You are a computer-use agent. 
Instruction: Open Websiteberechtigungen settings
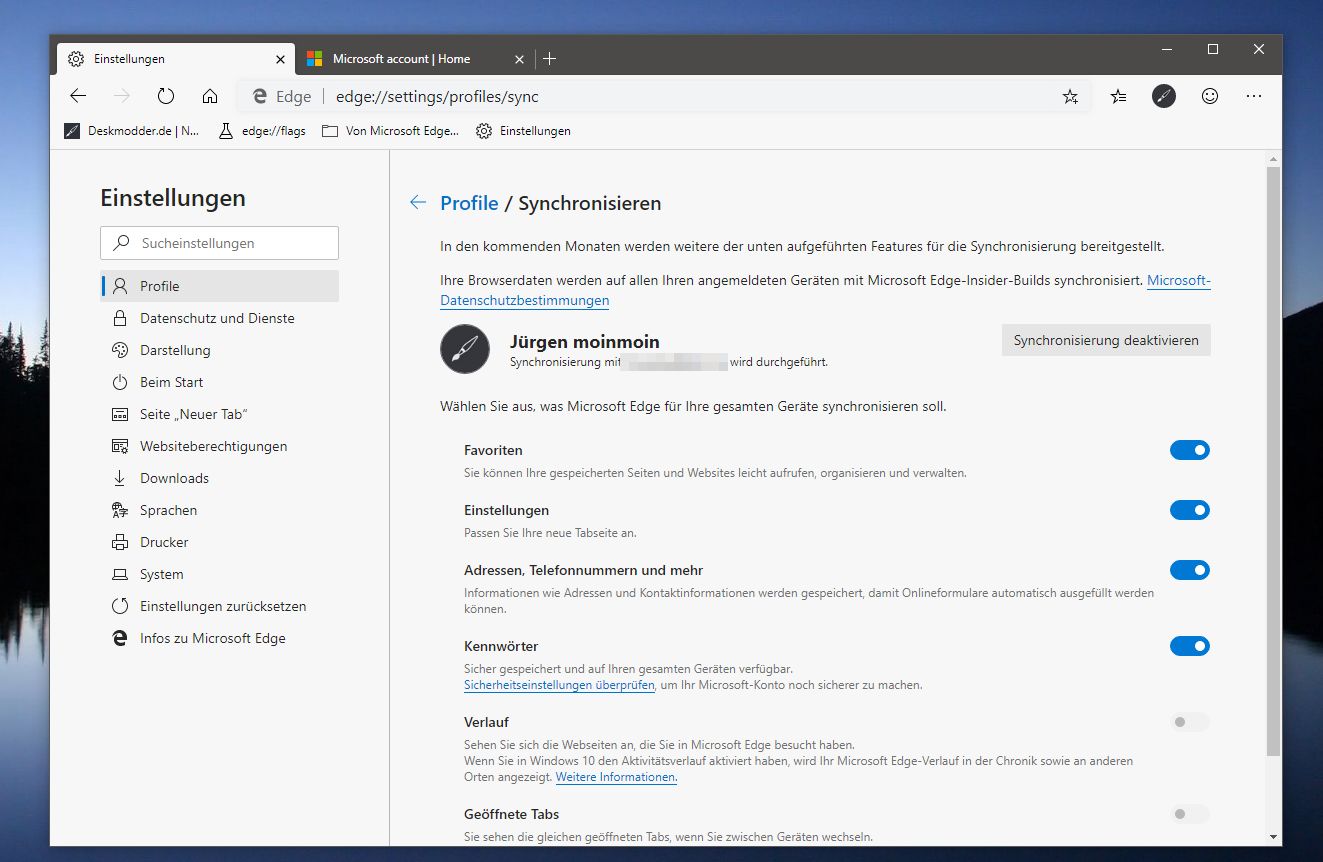220,446
